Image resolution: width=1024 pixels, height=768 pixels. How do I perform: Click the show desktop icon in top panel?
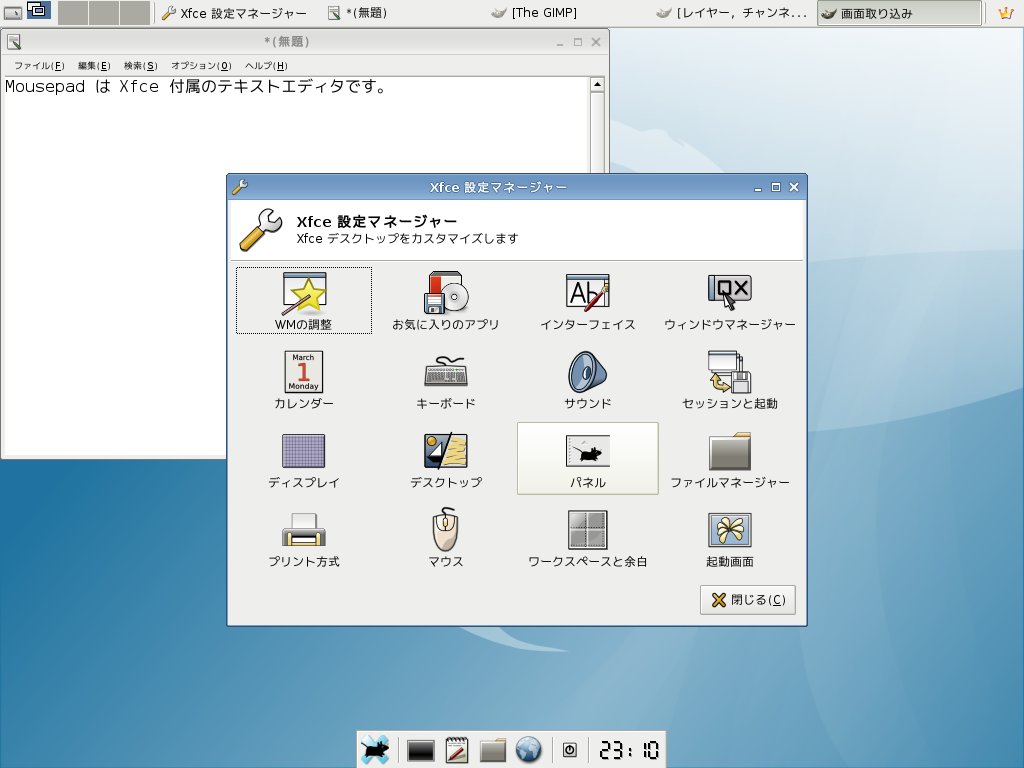12,12
